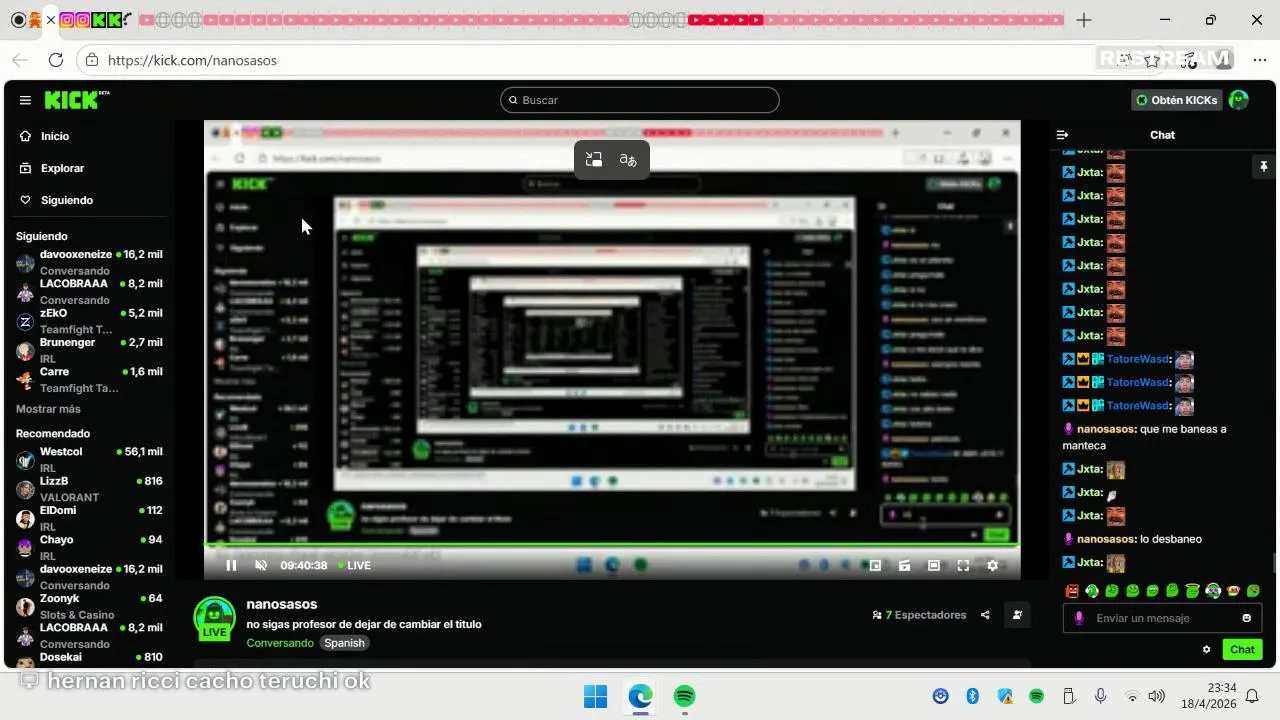View 7 Espectadores count
Viewport: 1280px width, 720px height.
point(919,615)
